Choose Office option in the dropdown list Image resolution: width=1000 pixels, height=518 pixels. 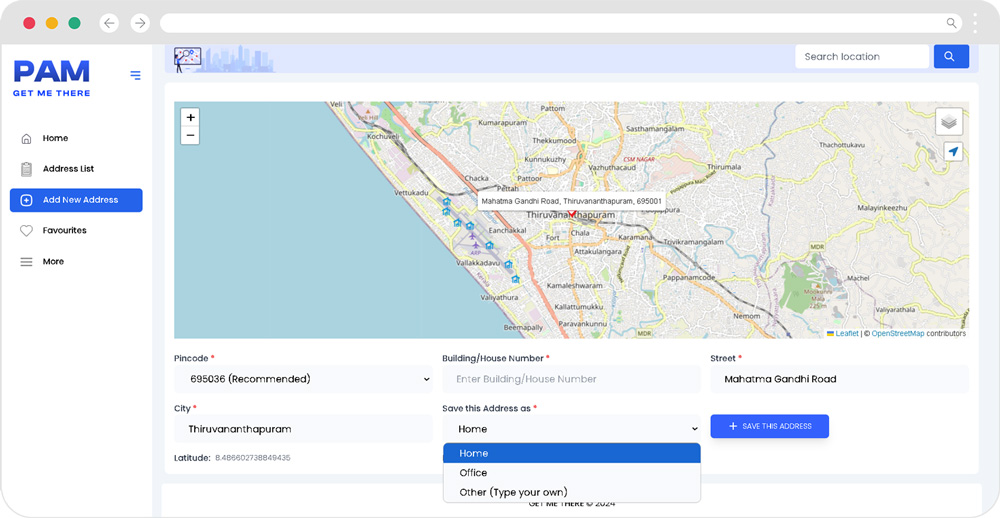(x=571, y=473)
